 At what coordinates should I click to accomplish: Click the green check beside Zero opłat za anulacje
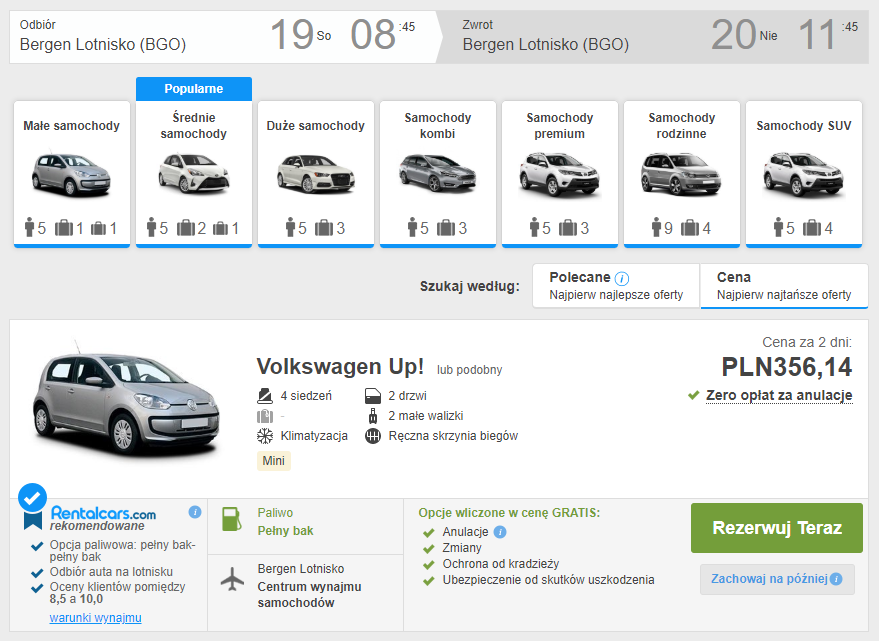[693, 395]
